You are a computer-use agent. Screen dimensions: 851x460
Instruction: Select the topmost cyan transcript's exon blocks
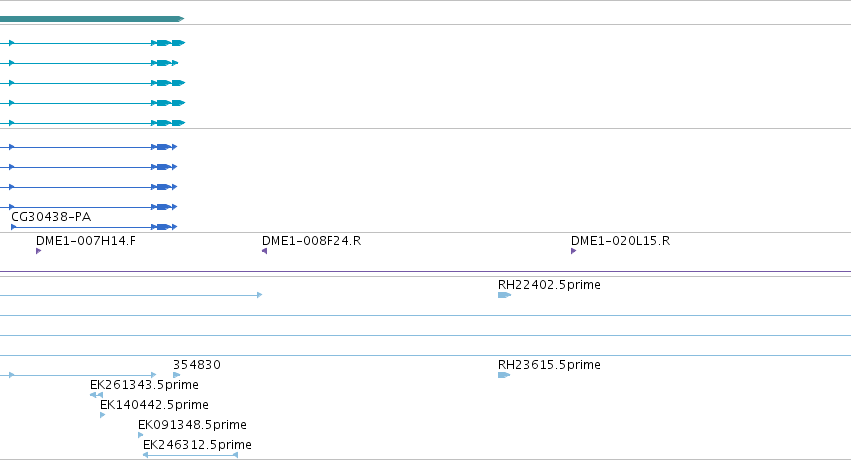click(171, 43)
